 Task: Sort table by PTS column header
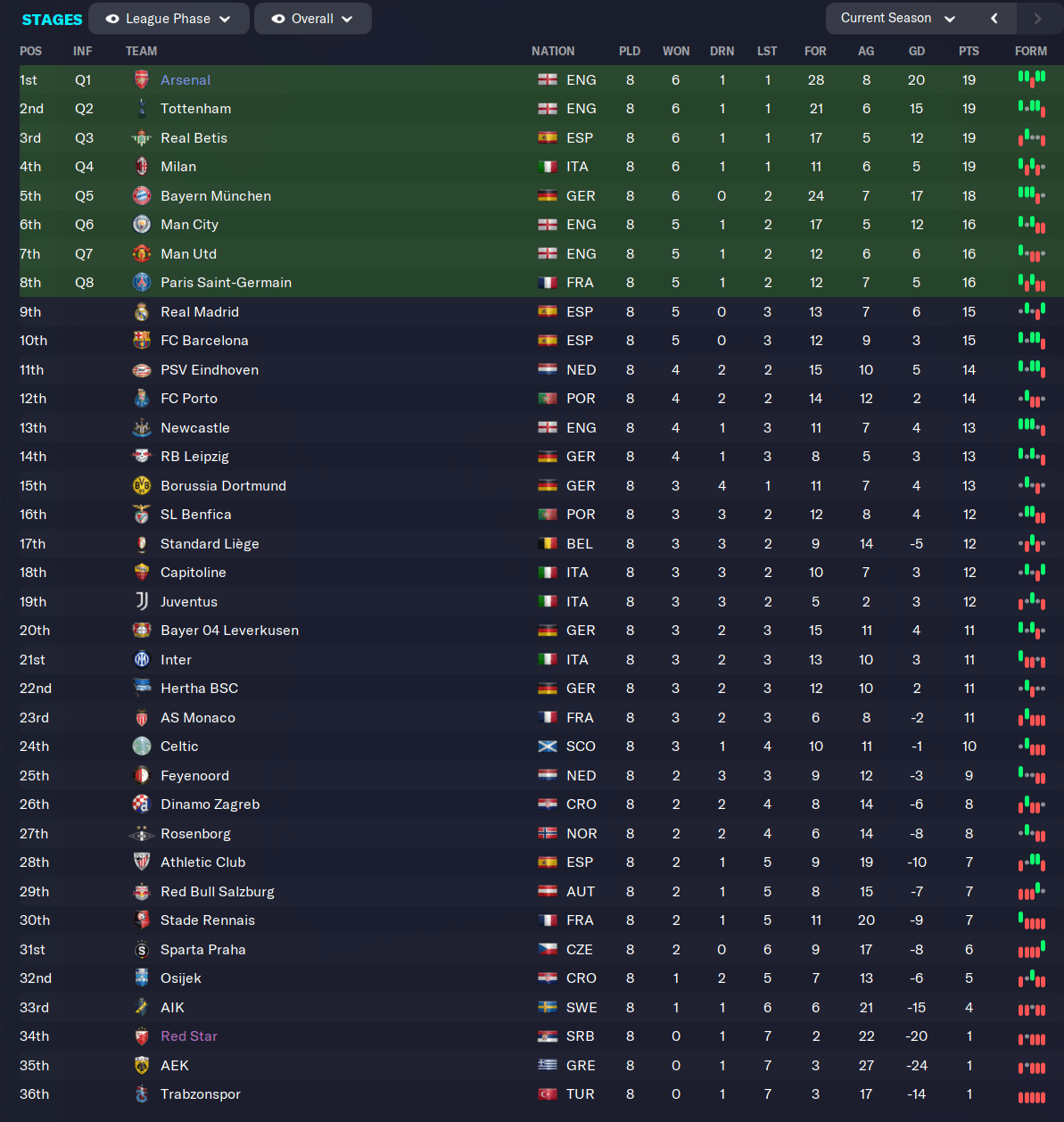(x=969, y=52)
